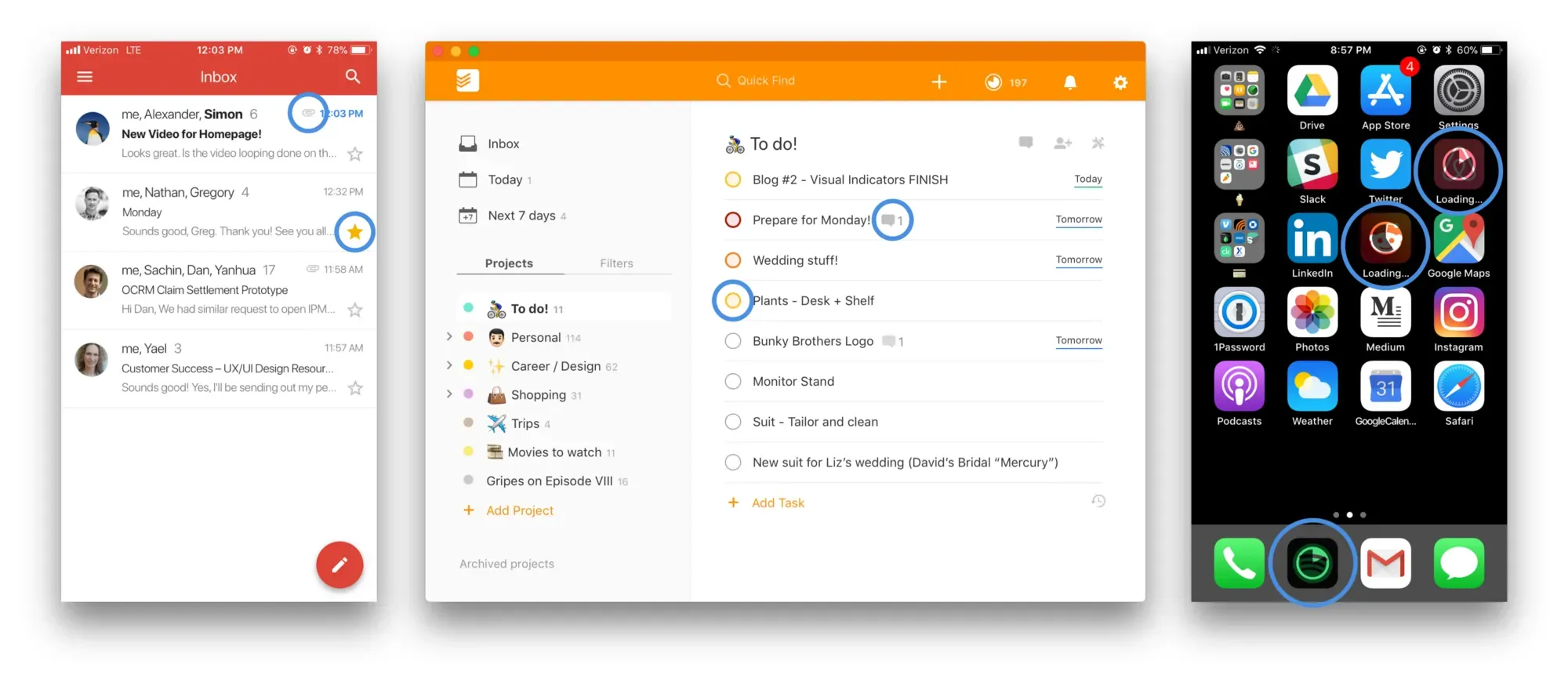Viewport: 1568px width, 686px height.
Task: Expand the Personal project
Action: click(x=449, y=336)
